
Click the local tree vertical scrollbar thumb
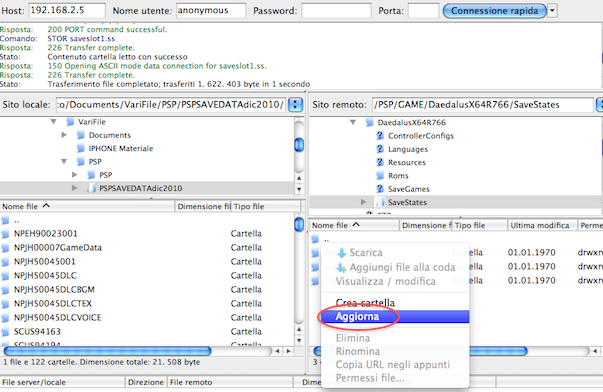coord(299,145)
